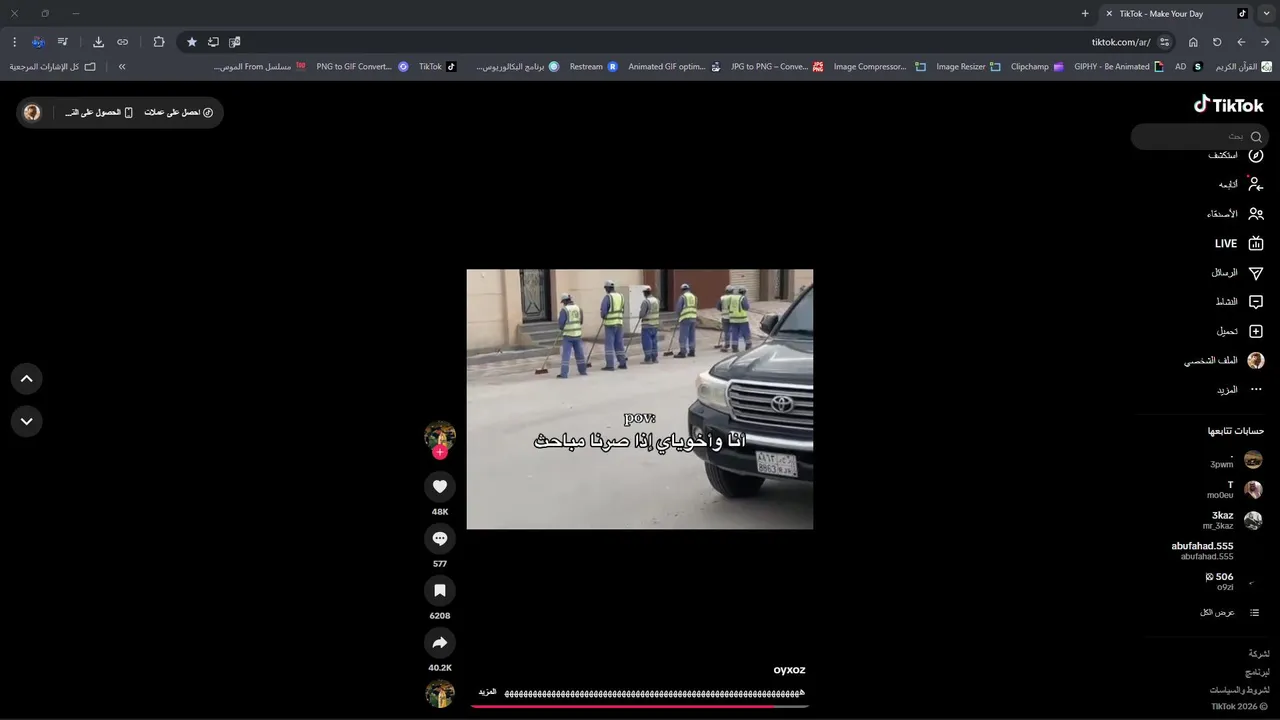The image size is (1280, 720).
Task: Open the Explore (استكشف) sidebar item
Action: click(x=1236, y=155)
